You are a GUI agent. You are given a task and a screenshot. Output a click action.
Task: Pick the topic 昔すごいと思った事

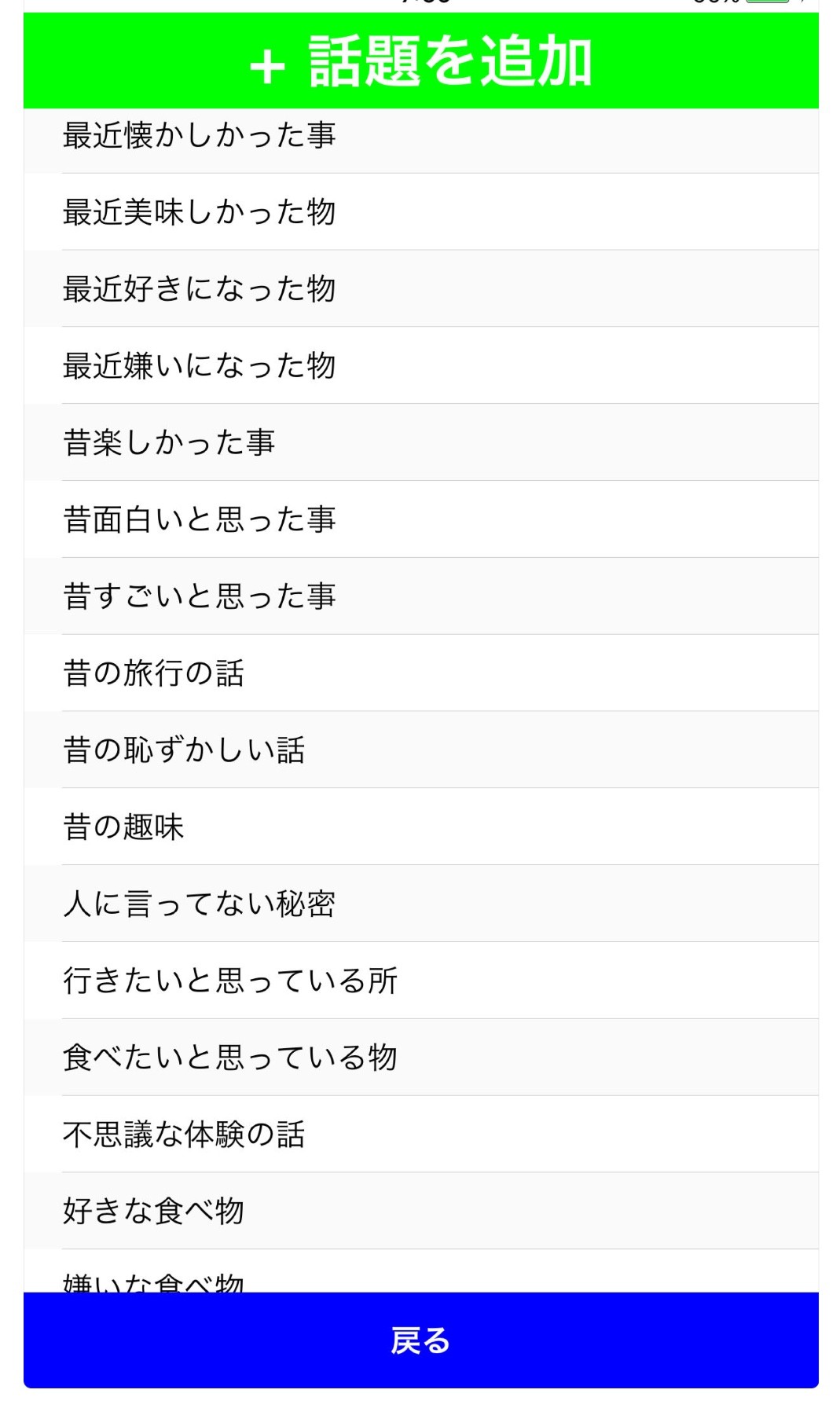tap(200, 596)
